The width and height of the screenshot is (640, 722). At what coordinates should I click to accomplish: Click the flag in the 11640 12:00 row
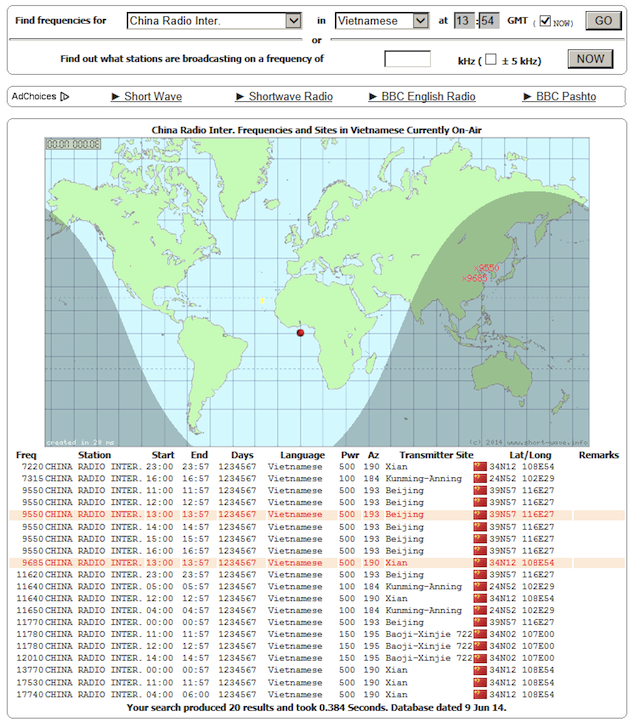coord(480,599)
